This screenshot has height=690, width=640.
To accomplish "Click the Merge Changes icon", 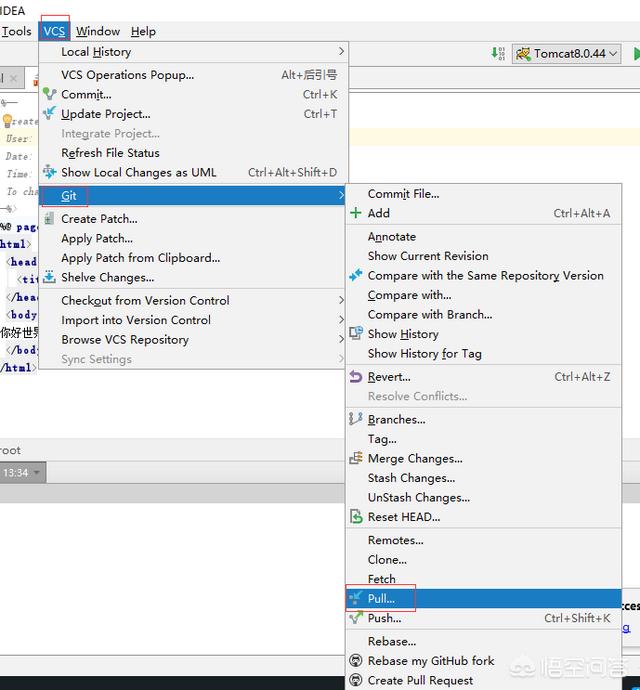I will coord(356,459).
